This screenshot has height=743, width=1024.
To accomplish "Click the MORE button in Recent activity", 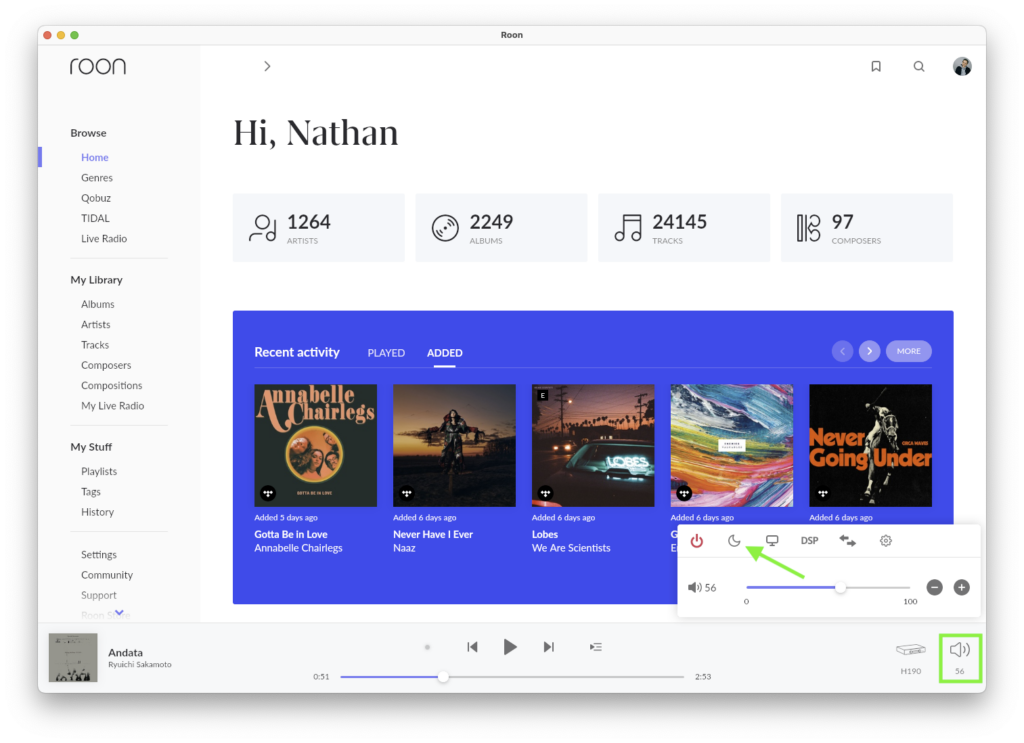I will click(908, 351).
